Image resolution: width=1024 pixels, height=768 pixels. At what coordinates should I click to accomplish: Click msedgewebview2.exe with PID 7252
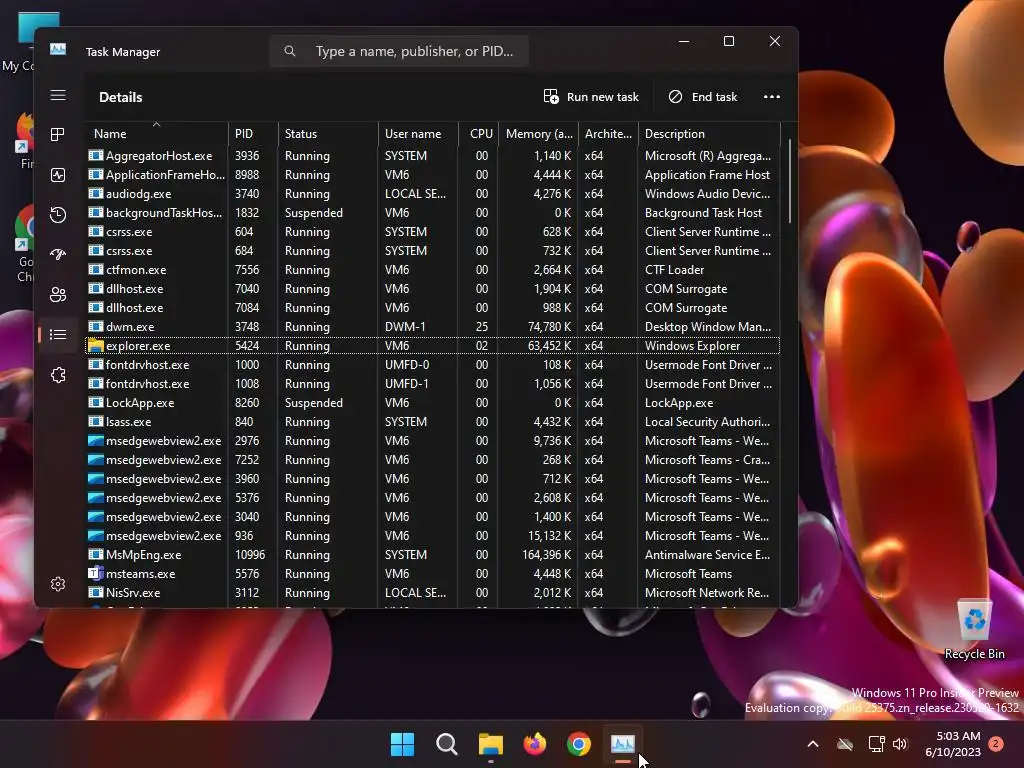click(x=432, y=459)
